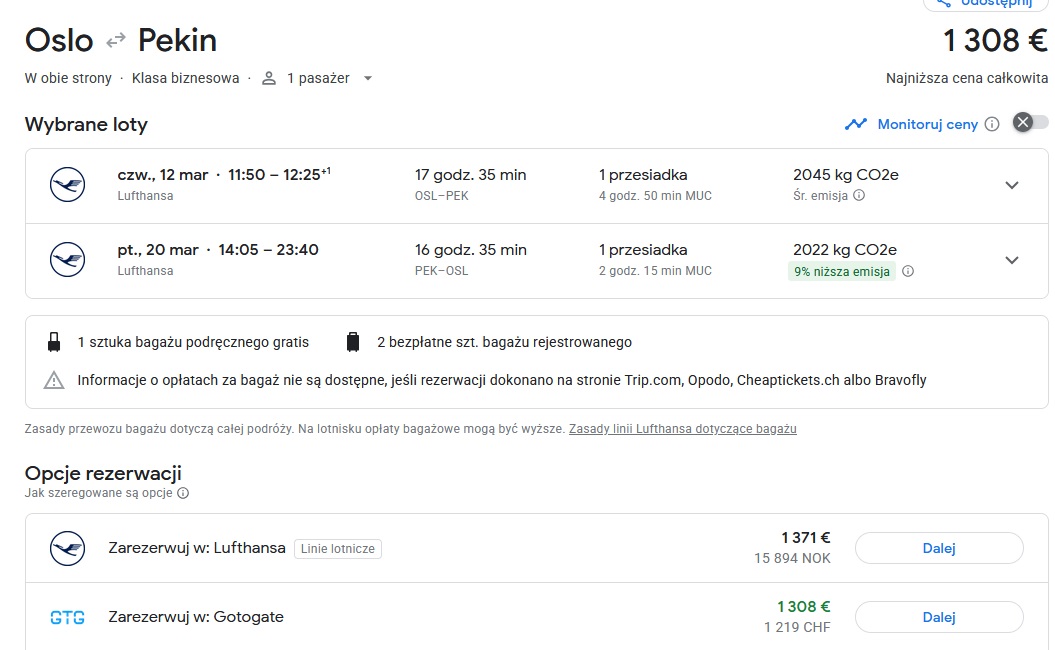Select the Zarezerwuj w: Lufthansa booking row
The image size is (1055, 650).
[x=537, y=548]
